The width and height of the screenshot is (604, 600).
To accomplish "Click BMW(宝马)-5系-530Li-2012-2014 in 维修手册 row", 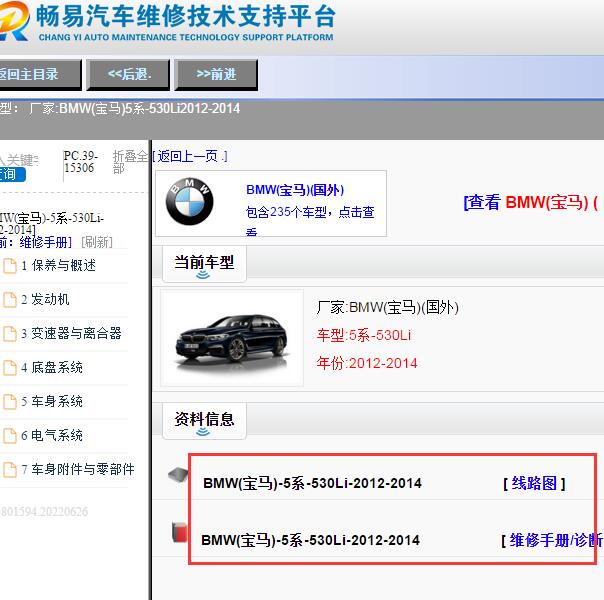I will (310, 540).
